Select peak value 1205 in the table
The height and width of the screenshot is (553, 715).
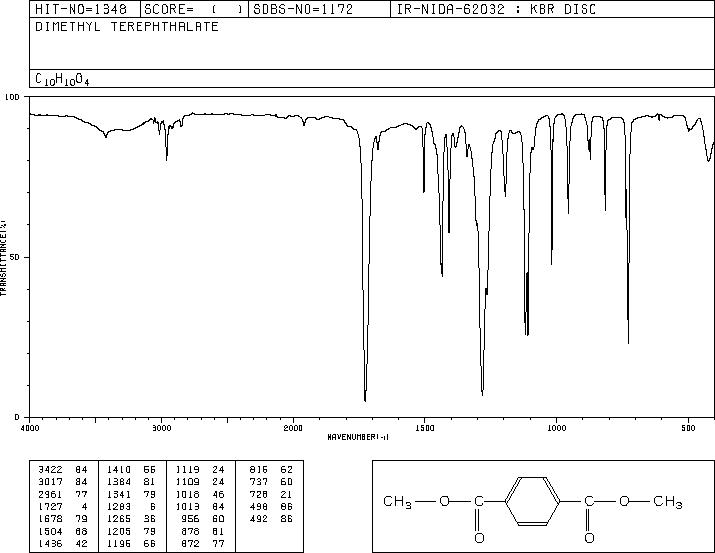pos(119,531)
